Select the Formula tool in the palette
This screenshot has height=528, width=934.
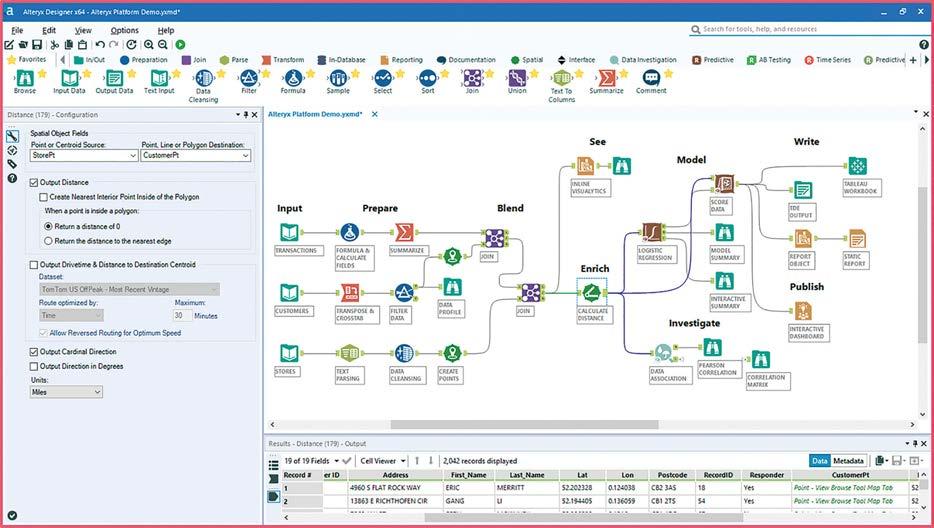point(293,77)
